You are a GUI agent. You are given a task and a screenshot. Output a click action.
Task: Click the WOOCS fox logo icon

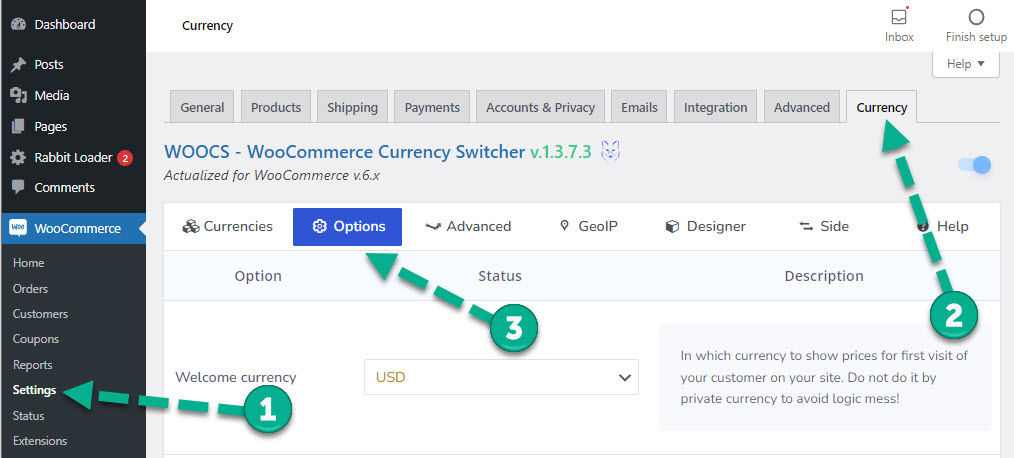point(609,151)
